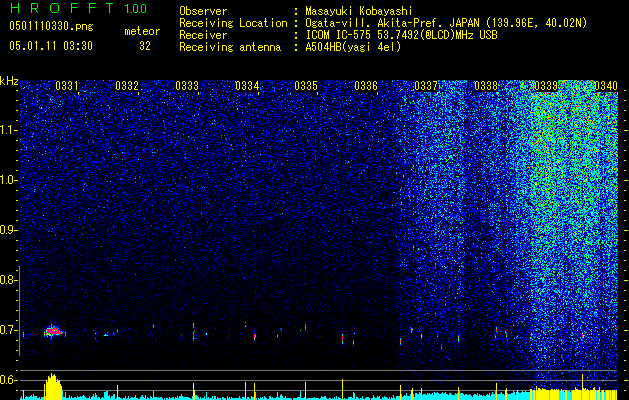Click time marker 0336
Image resolution: width=629 pixels, height=400 pixels.
tap(366, 86)
